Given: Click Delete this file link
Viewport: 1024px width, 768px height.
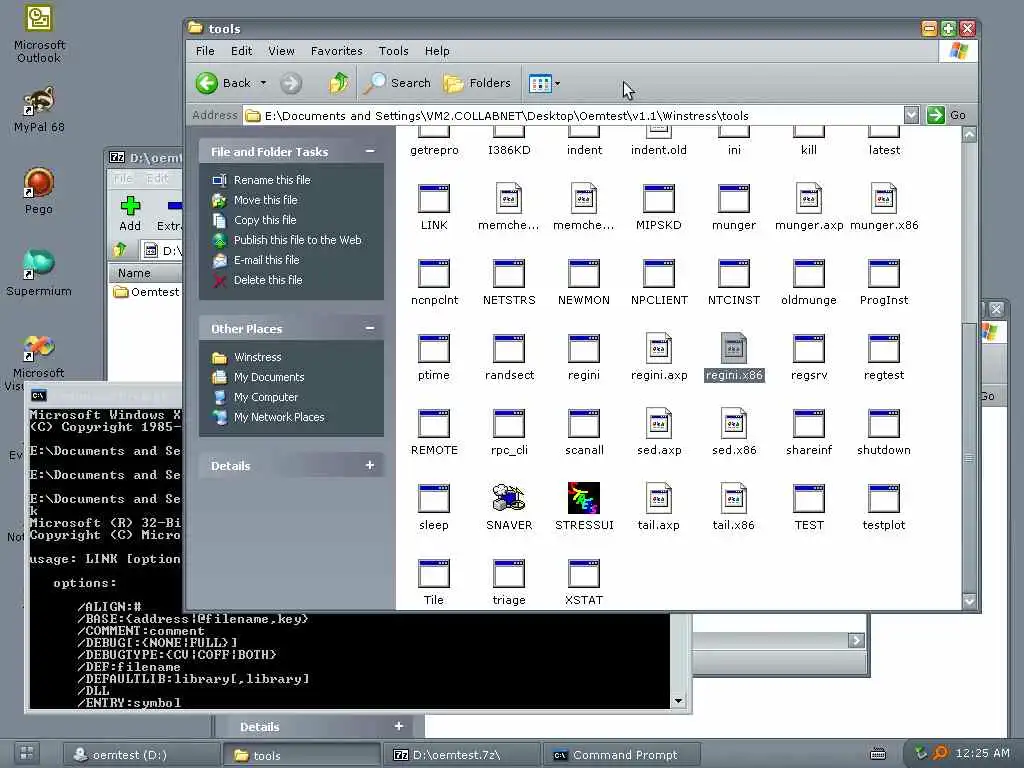Looking at the screenshot, I should pos(268,280).
